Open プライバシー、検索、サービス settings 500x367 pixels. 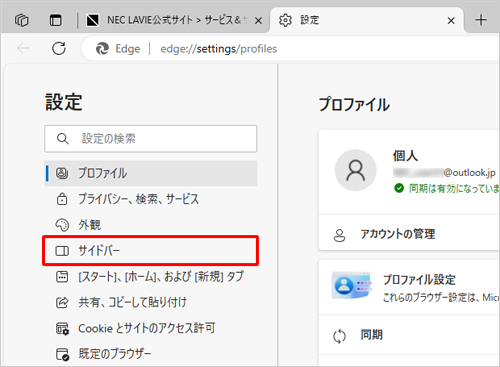151,199
